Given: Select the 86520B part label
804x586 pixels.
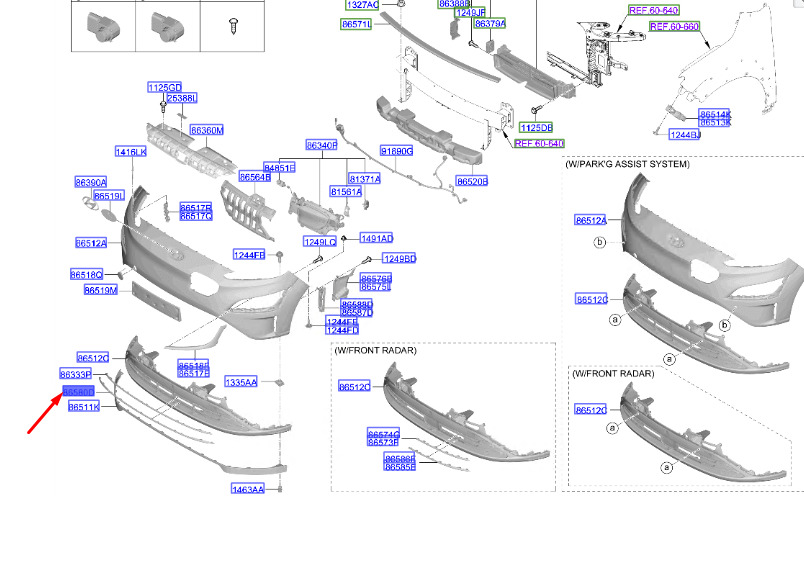Looking at the screenshot, I should click(x=472, y=181).
